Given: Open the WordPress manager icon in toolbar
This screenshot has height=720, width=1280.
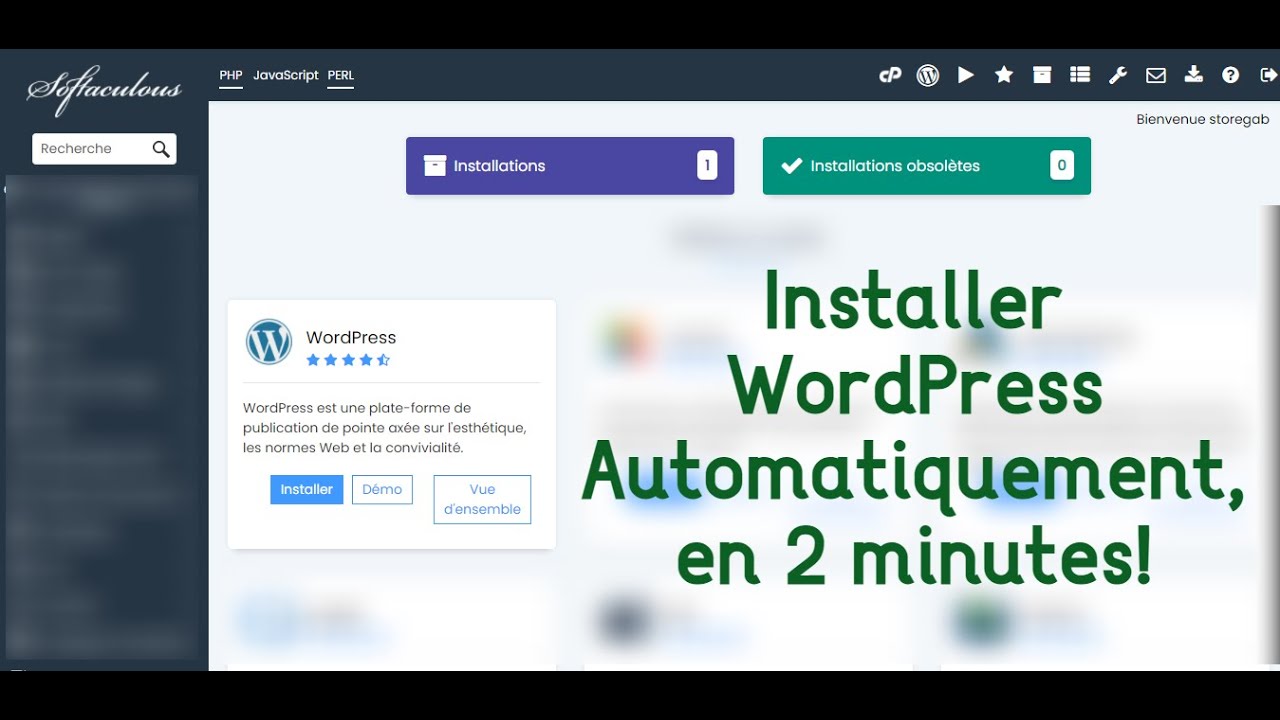Looking at the screenshot, I should pos(928,75).
